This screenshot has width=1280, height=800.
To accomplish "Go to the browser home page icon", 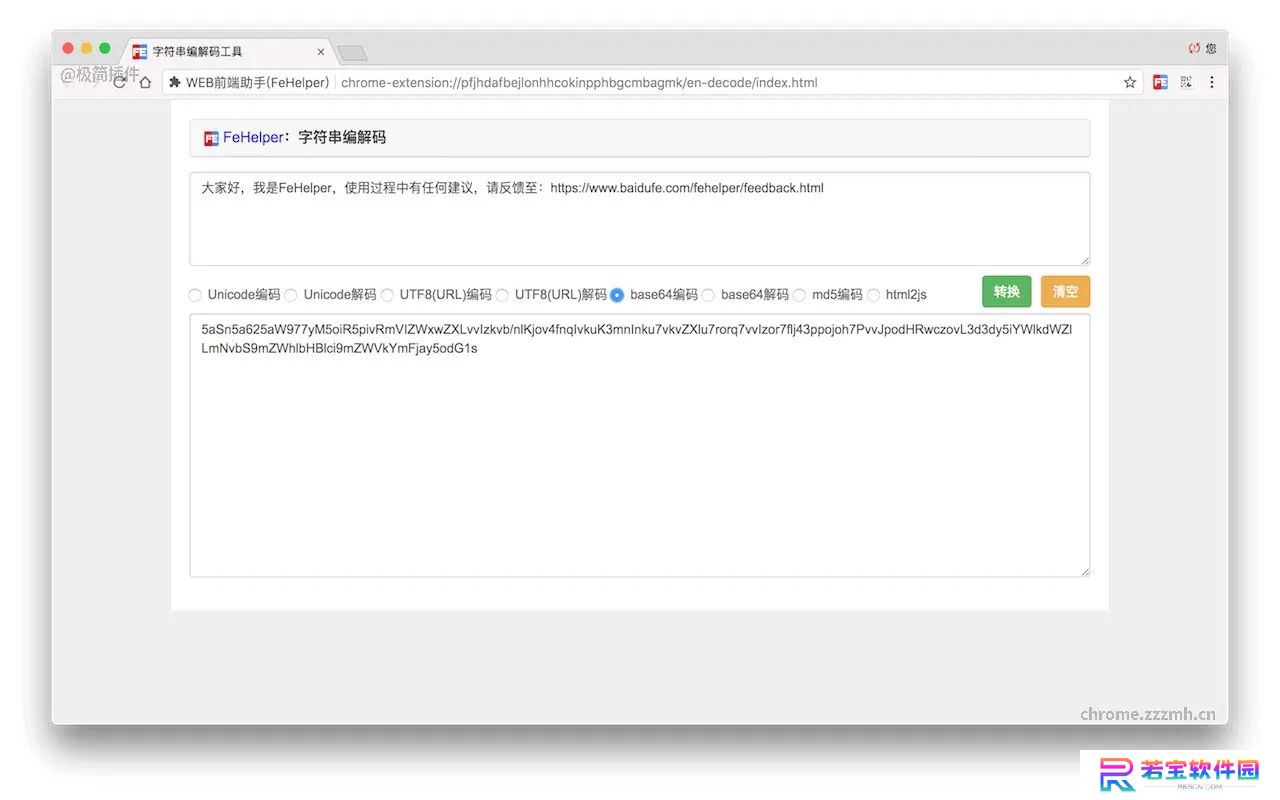I will click(x=145, y=82).
